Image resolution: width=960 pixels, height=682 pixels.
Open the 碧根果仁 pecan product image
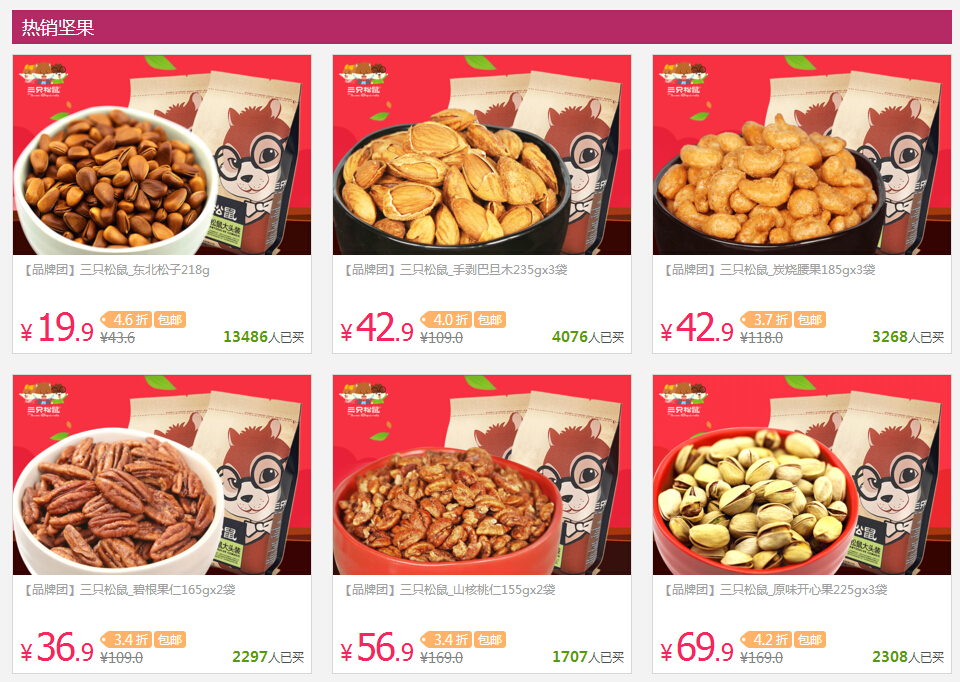(162, 475)
